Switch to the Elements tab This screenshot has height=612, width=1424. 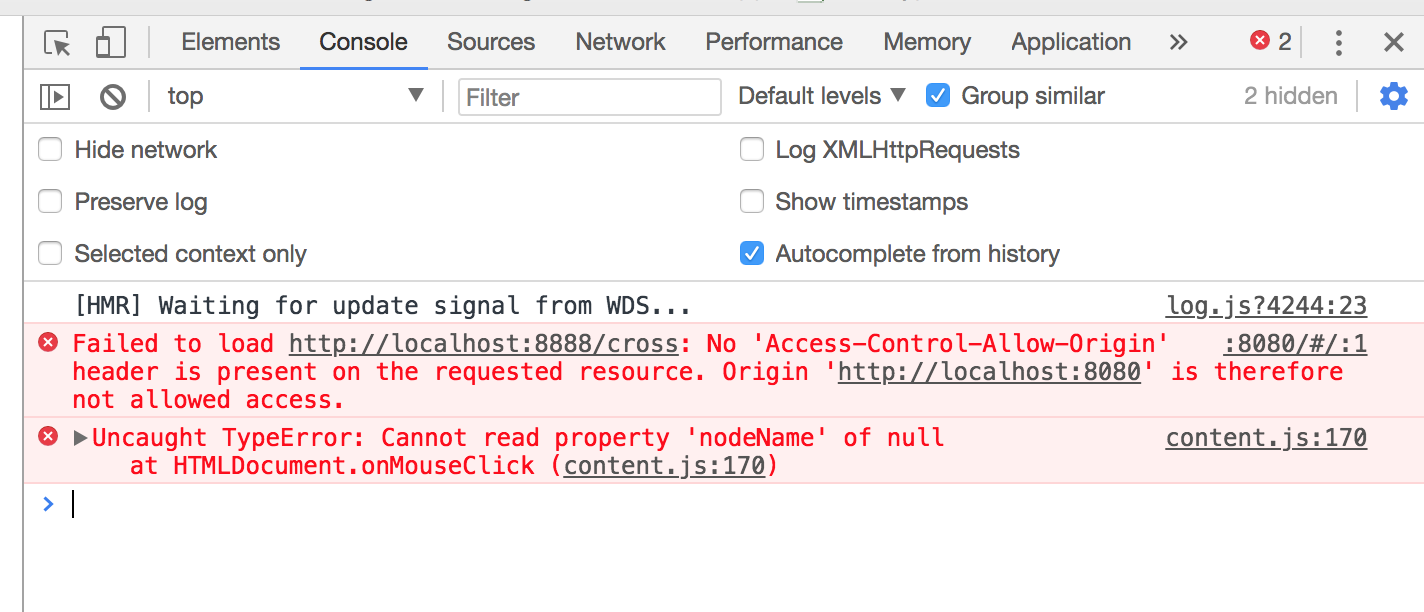click(x=230, y=42)
